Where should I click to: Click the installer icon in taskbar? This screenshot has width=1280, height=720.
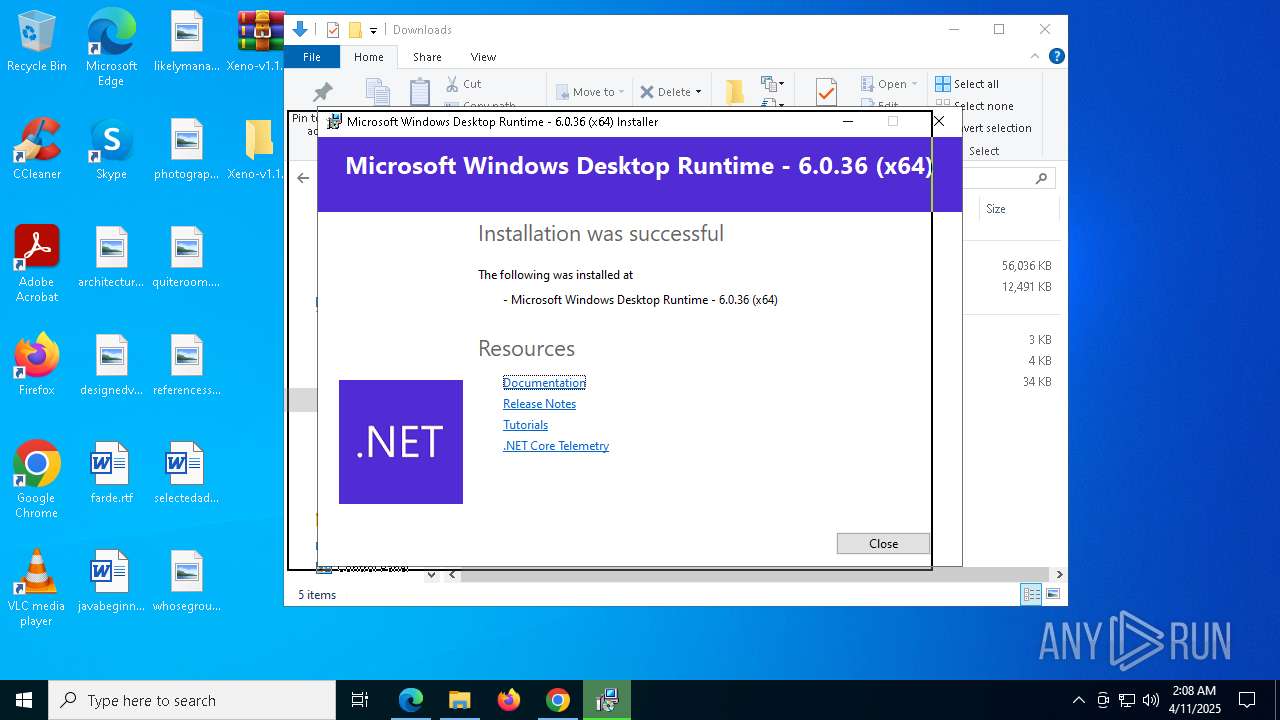(607, 700)
